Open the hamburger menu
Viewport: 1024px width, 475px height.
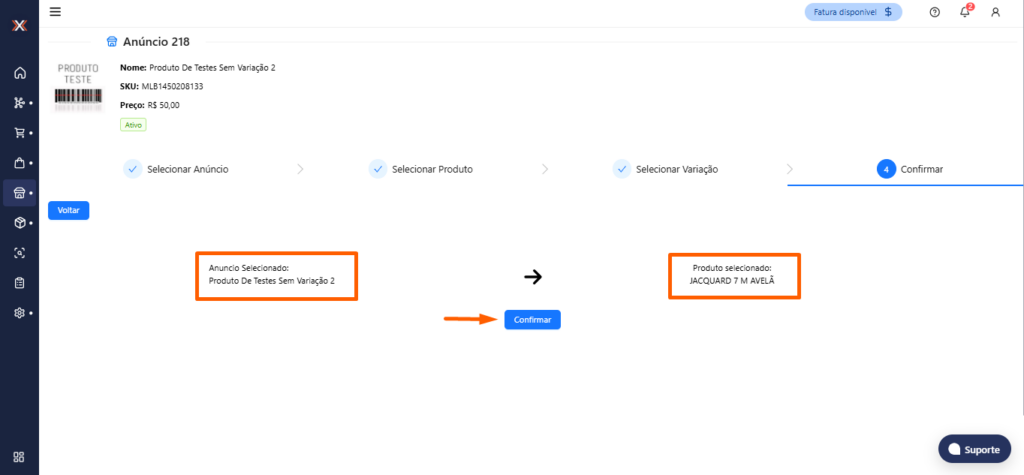point(55,12)
